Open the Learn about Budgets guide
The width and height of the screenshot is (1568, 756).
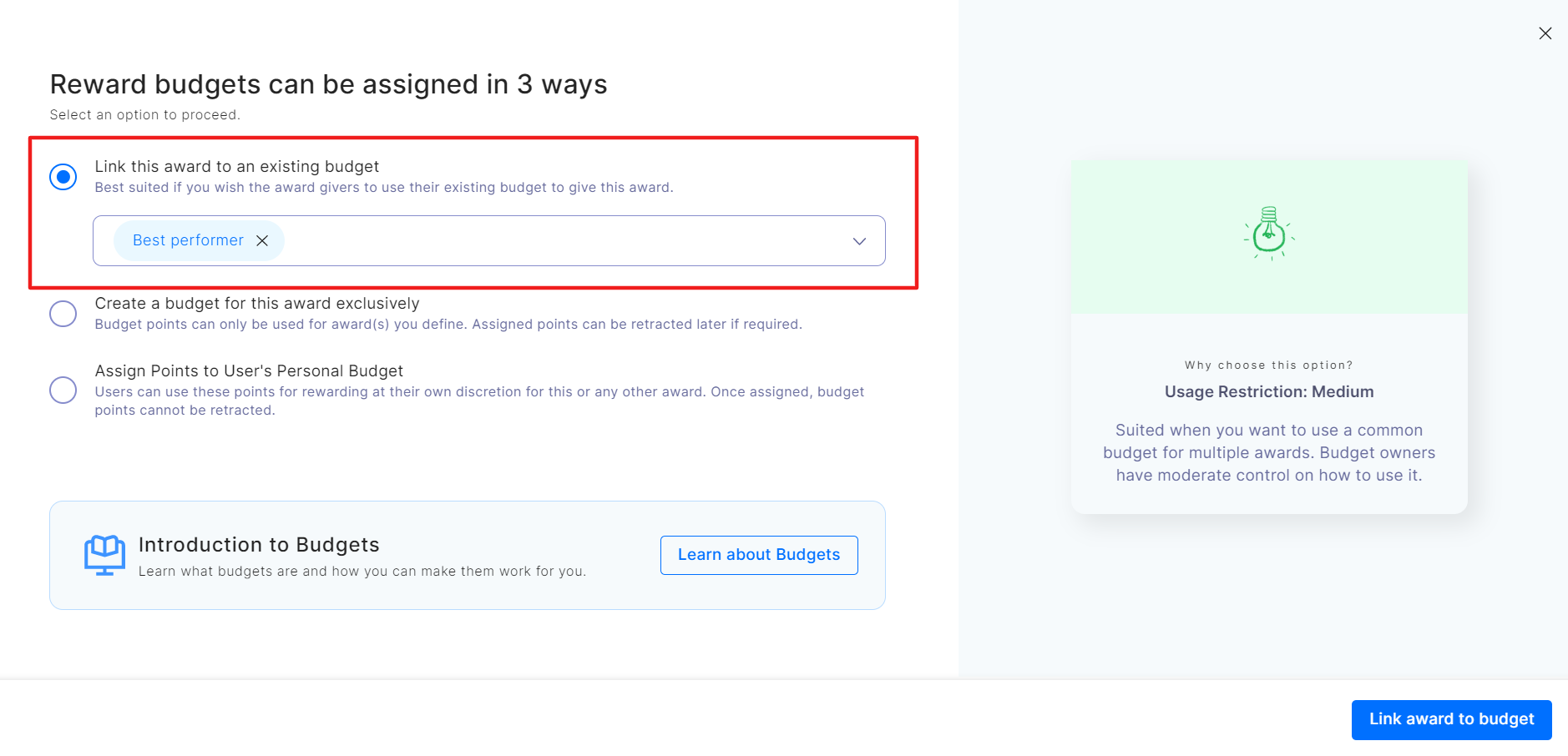[x=758, y=555]
